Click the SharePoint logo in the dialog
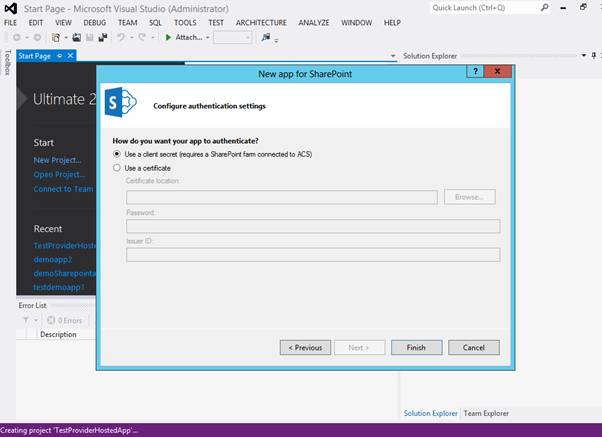Screen dimensions: 602x437 (x=121, y=102)
